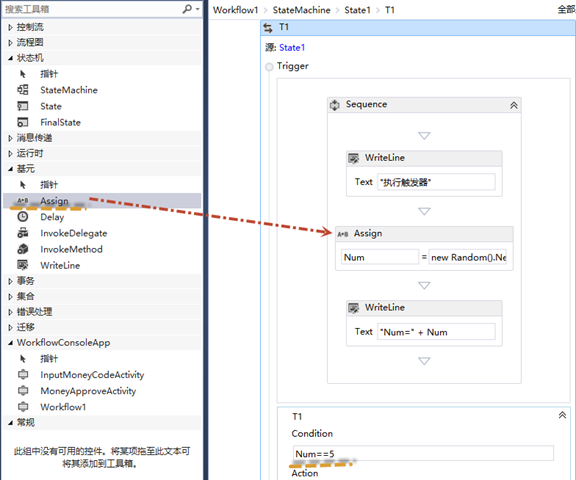Expand the 消息传递 toolbox group

coord(10,138)
